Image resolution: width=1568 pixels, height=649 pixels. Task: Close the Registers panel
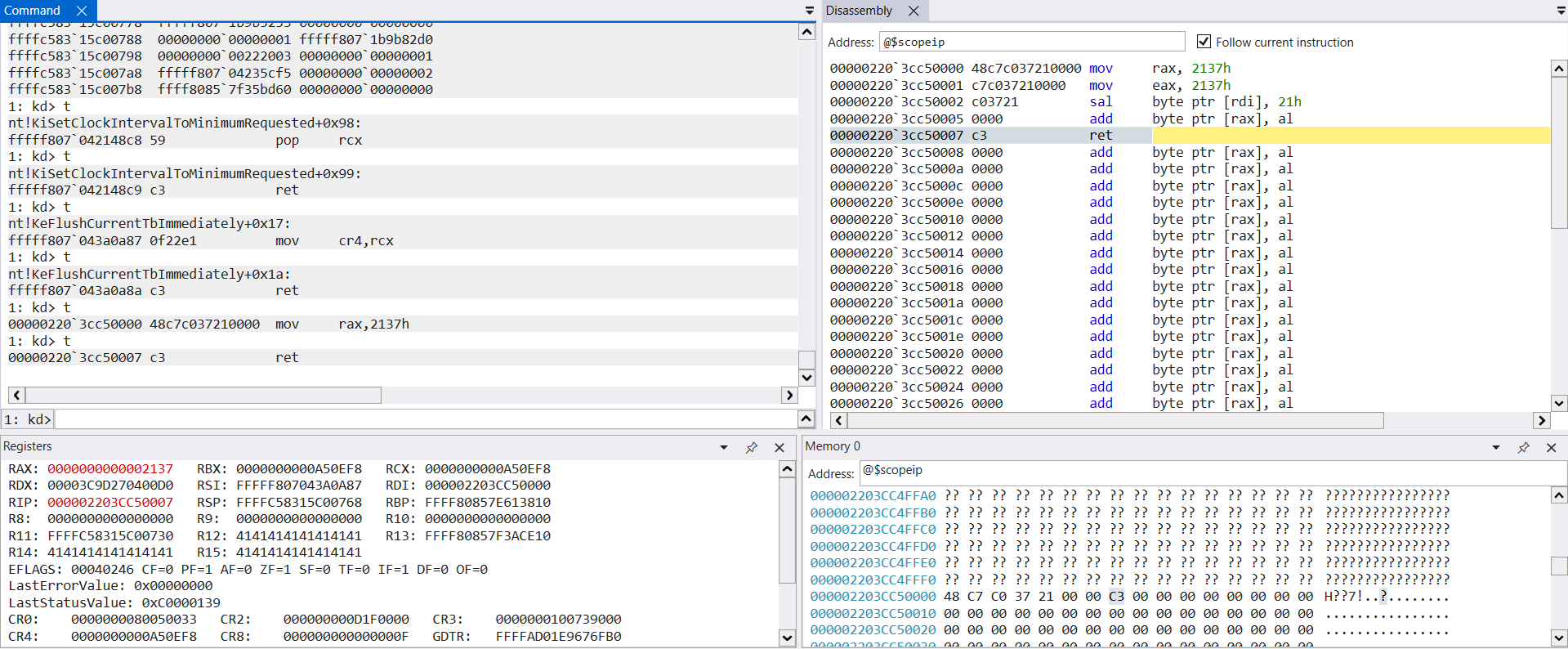(779, 447)
